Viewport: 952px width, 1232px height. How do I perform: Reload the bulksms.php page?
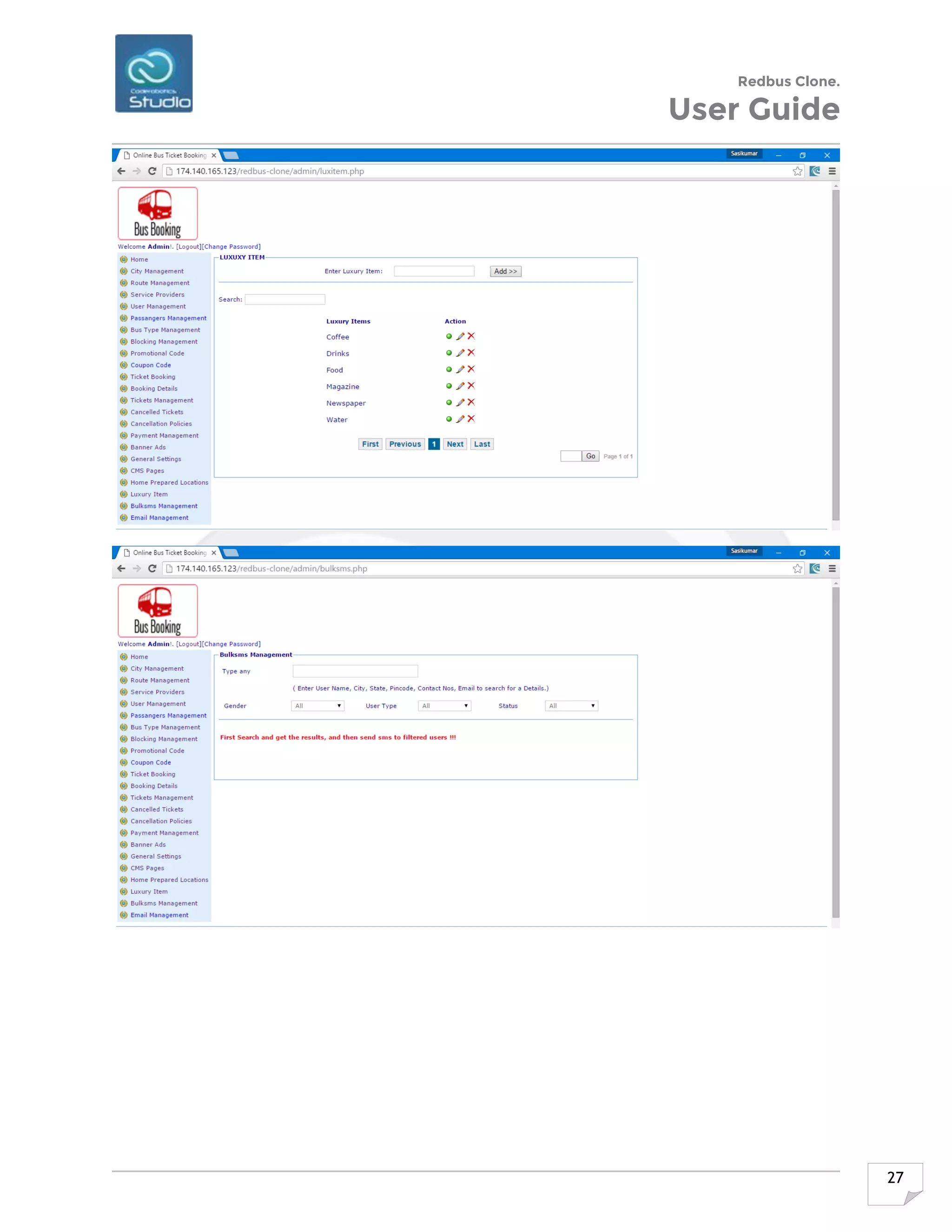(x=152, y=569)
